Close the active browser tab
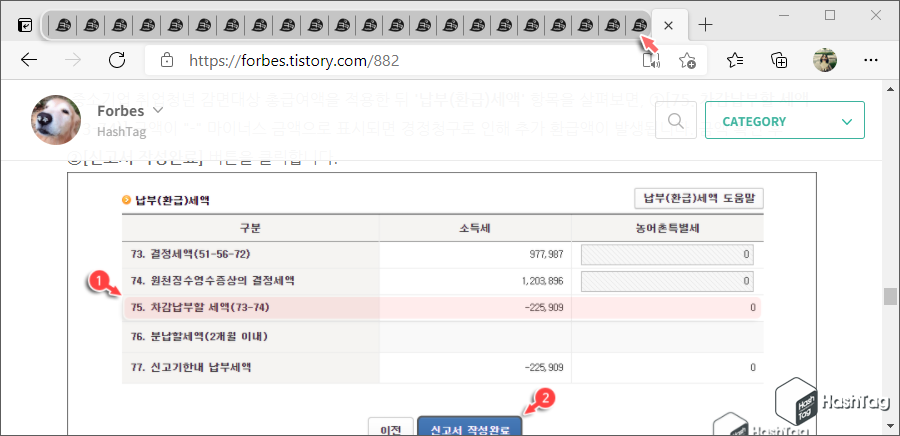Screen dimensions: 900x436 668,25
